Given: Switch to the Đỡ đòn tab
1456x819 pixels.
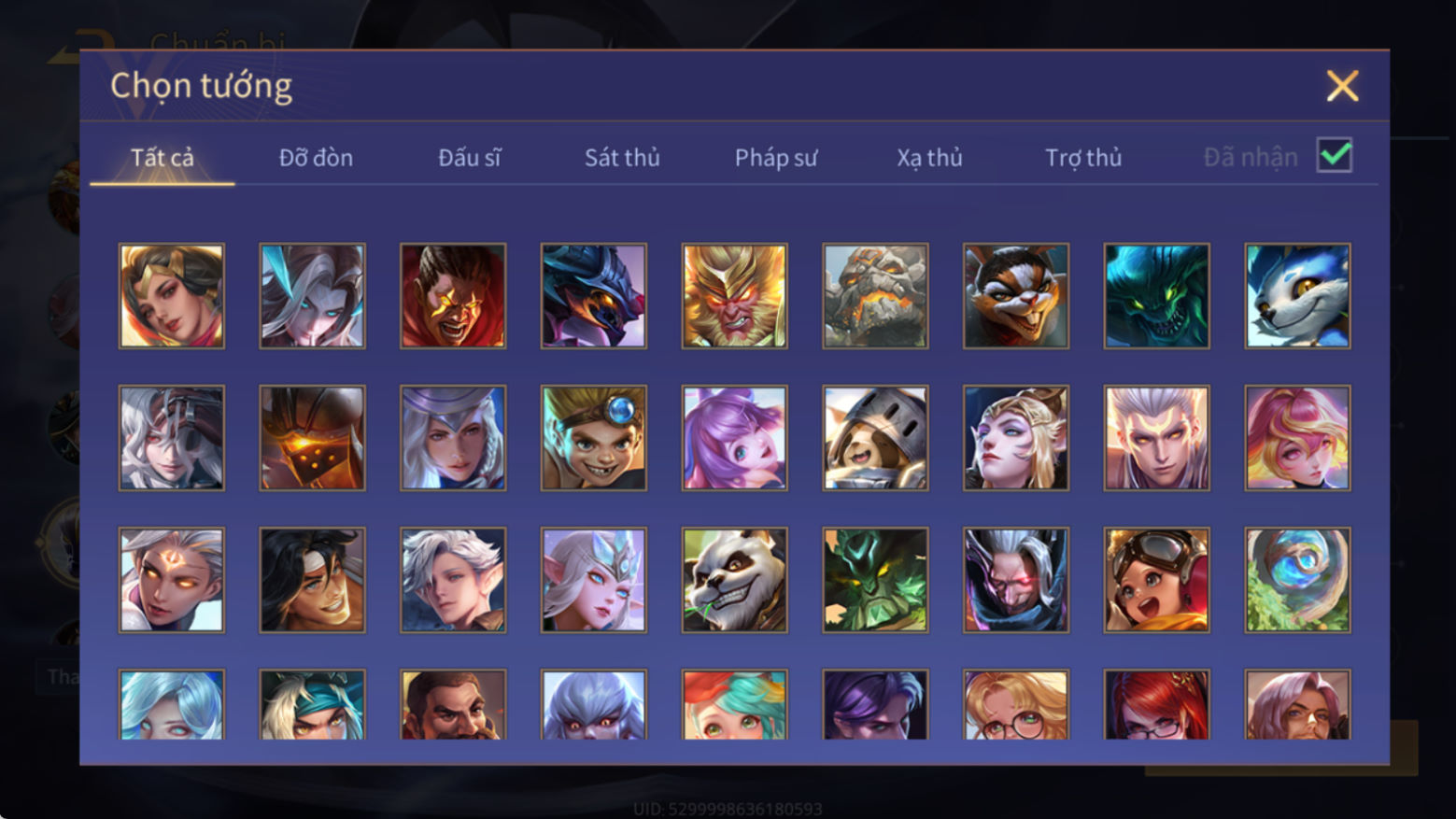Looking at the screenshot, I should pyautogui.click(x=316, y=158).
